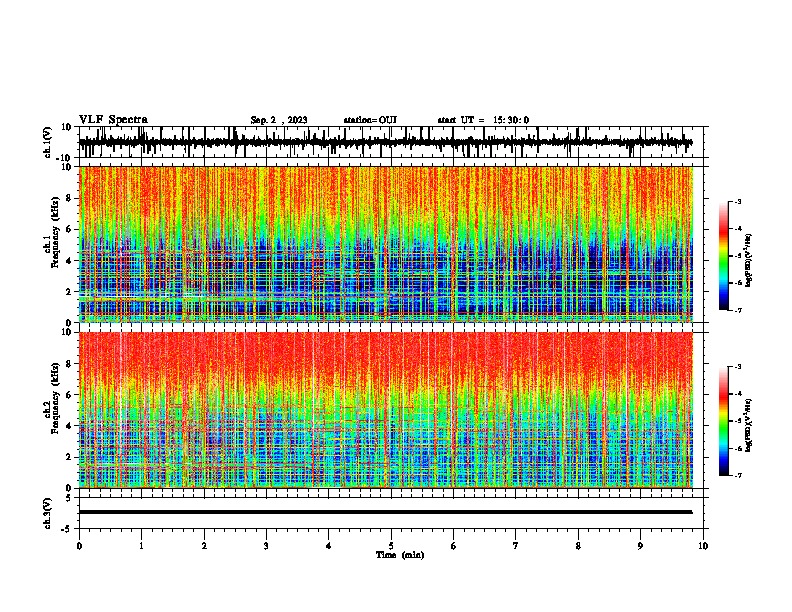
Task: Select the "start UT = 15:30: 0" text
Action: coord(483,120)
